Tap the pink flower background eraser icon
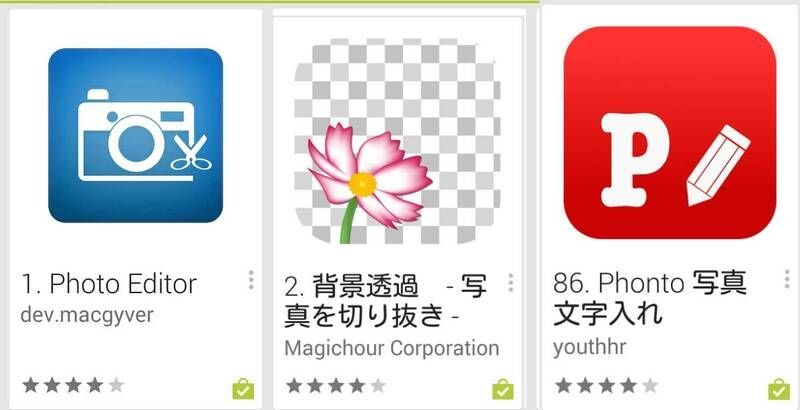800x410 pixels. click(x=397, y=141)
